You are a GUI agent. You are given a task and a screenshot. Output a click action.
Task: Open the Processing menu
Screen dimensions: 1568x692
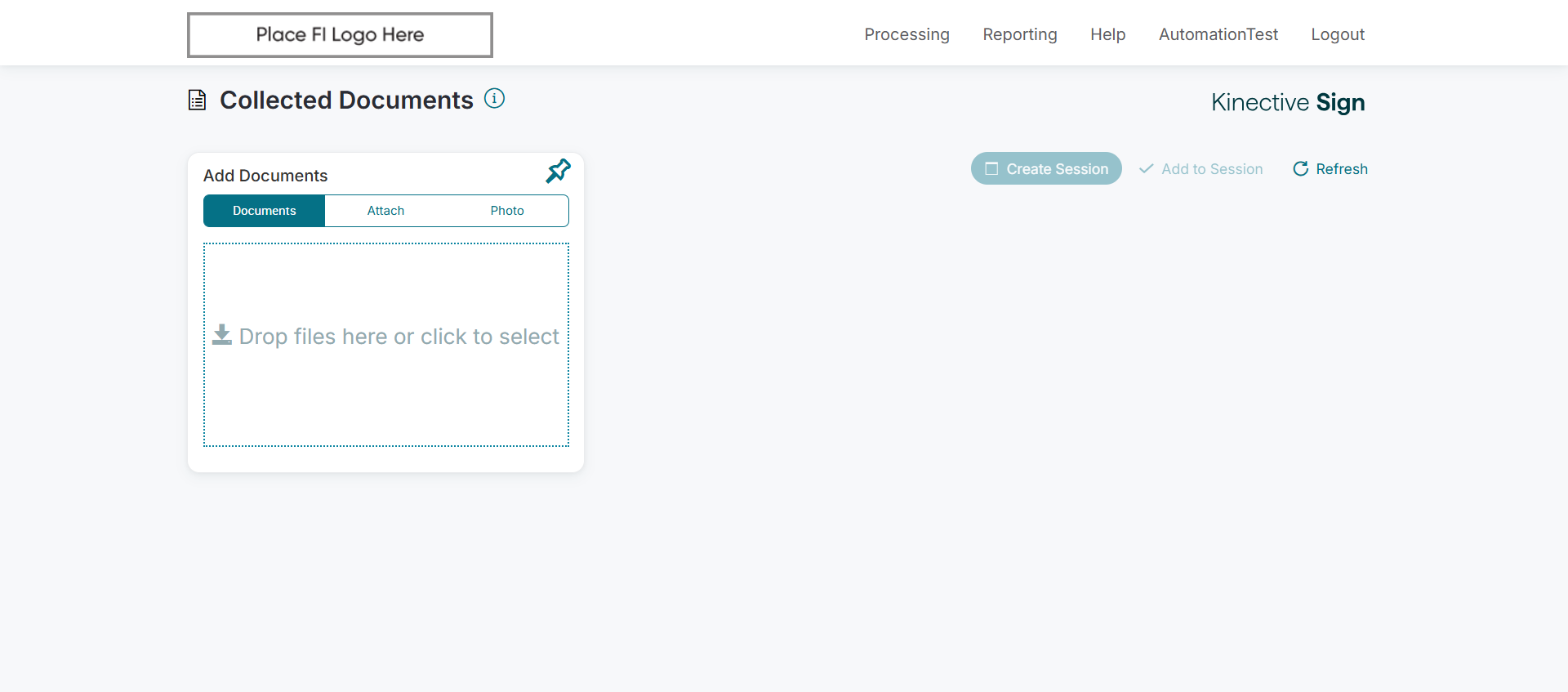click(x=906, y=34)
